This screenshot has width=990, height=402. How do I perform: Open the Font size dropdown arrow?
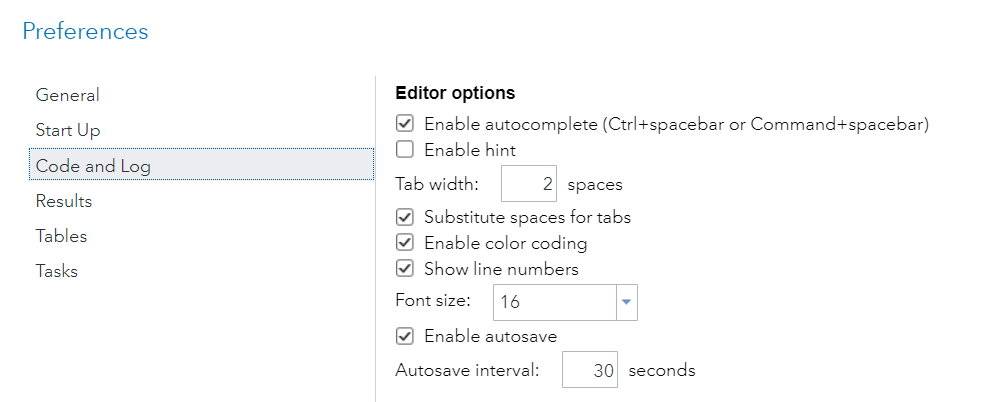627,302
